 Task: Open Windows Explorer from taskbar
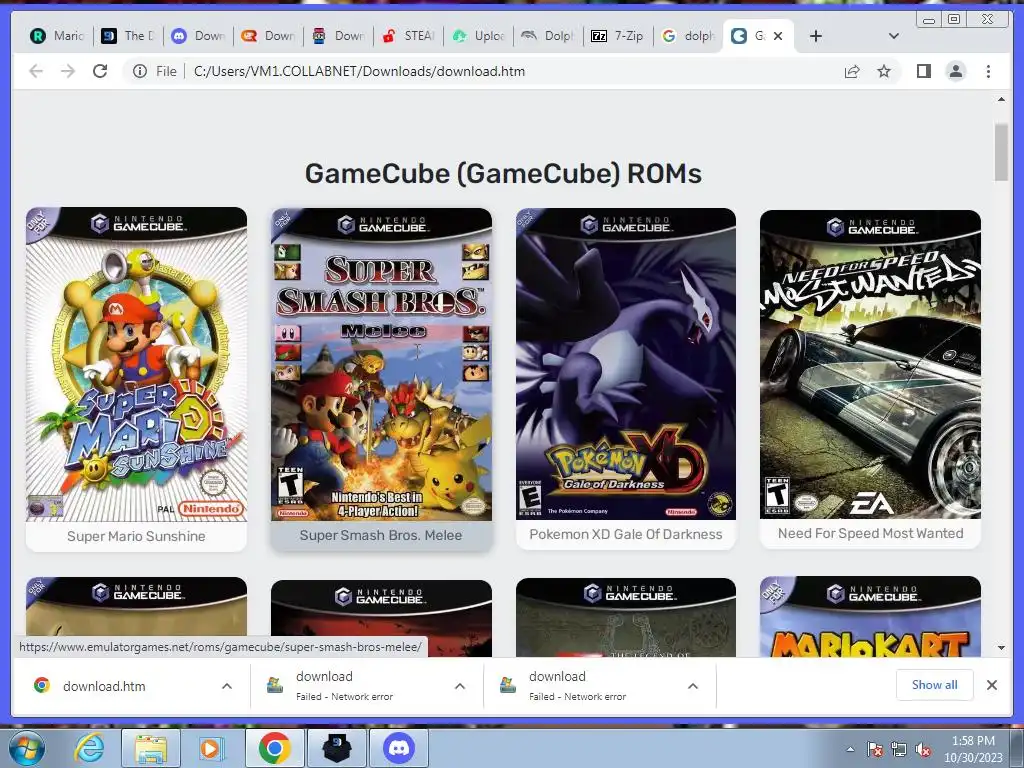pos(151,748)
